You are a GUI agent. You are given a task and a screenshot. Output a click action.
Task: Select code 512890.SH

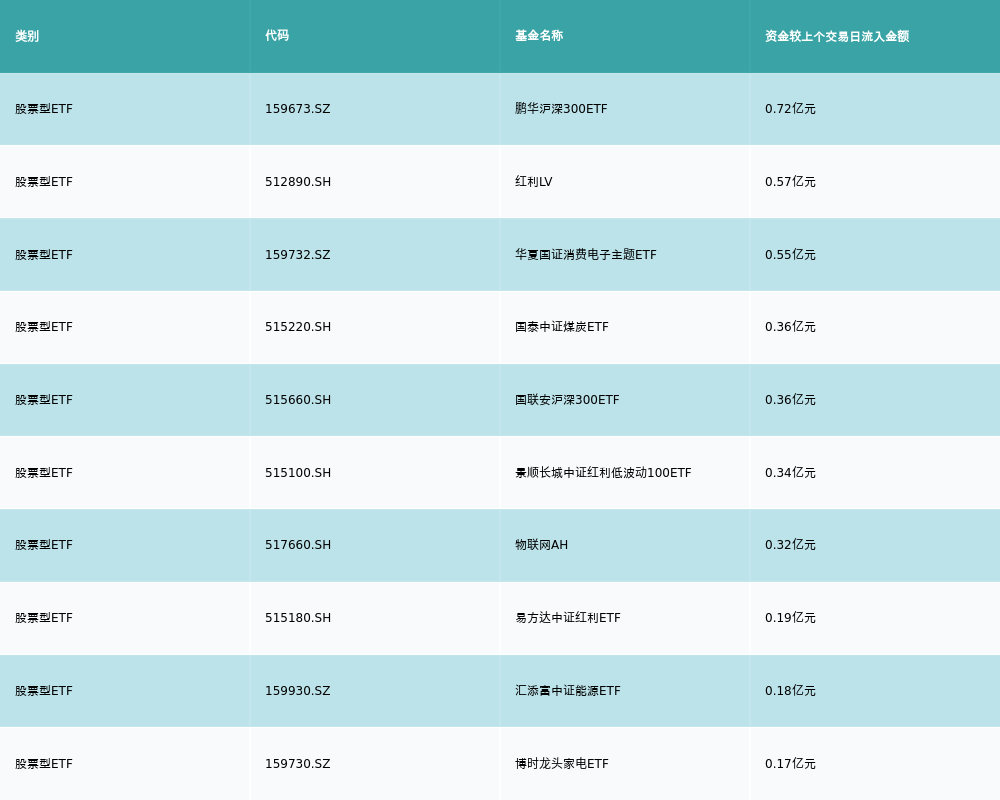pos(298,182)
